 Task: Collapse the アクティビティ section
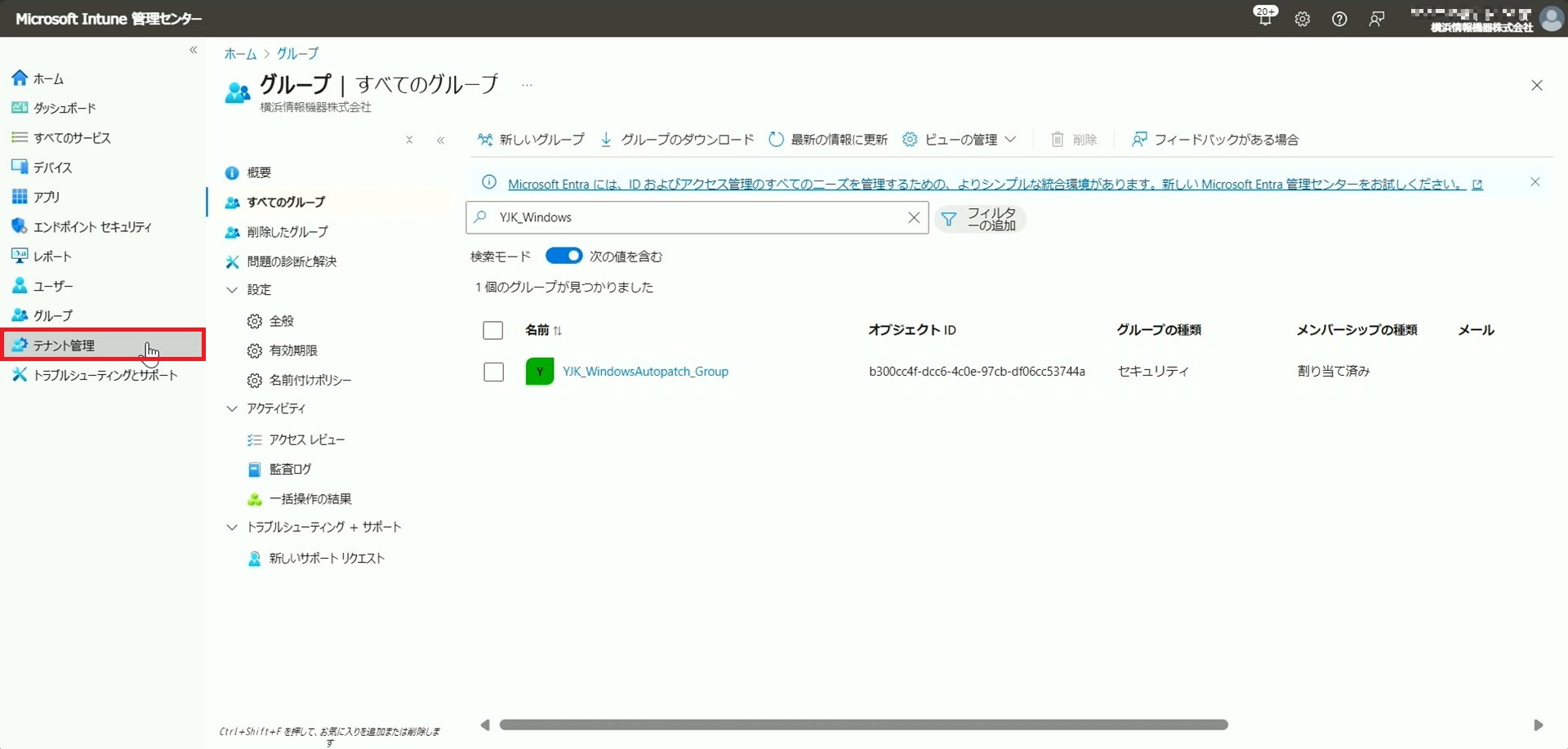click(232, 408)
